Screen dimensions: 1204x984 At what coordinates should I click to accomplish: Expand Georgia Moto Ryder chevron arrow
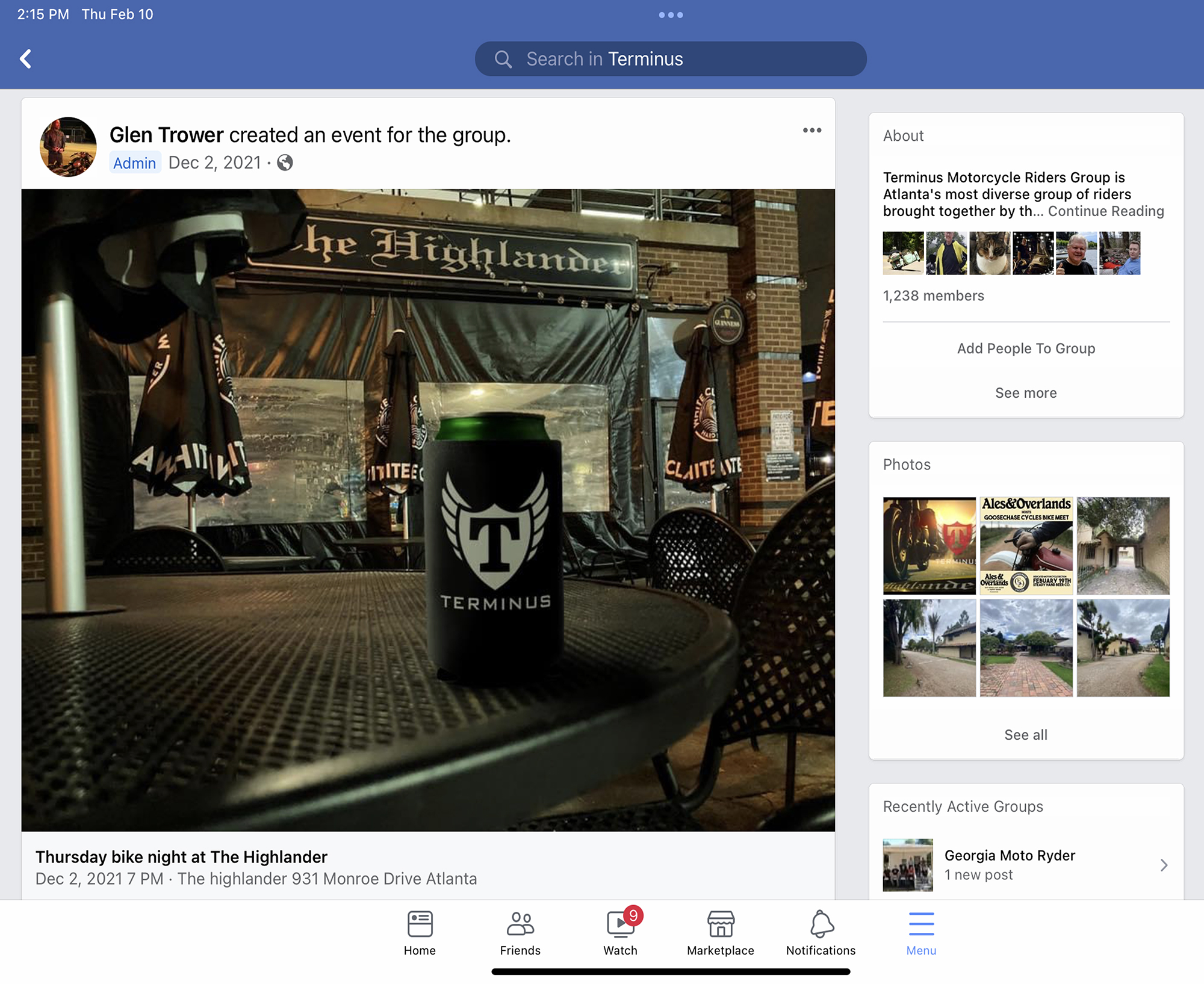click(1164, 865)
